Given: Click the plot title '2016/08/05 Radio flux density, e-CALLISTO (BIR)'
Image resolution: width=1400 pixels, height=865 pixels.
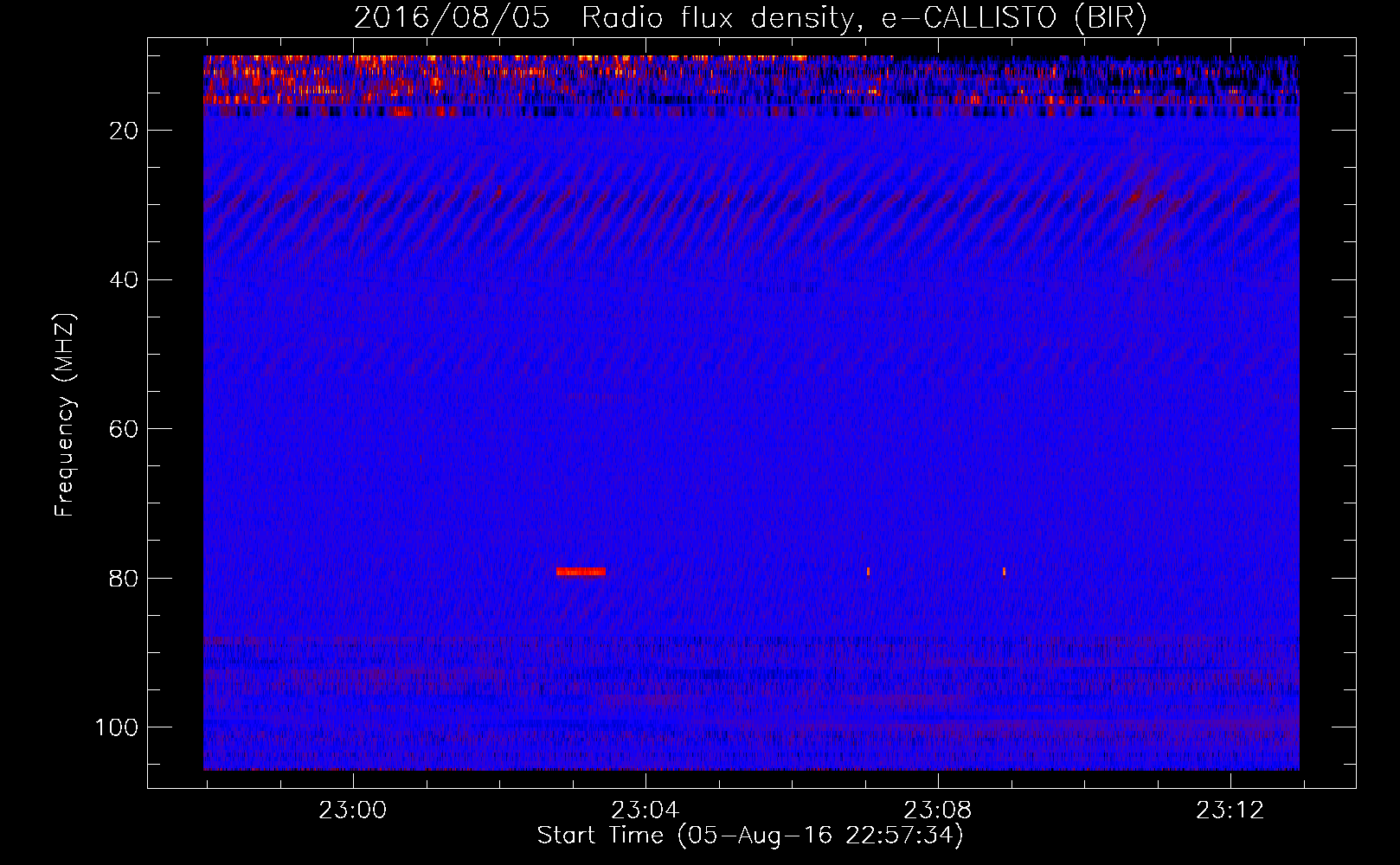Looking at the screenshot, I should pyautogui.click(x=750, y=18).
